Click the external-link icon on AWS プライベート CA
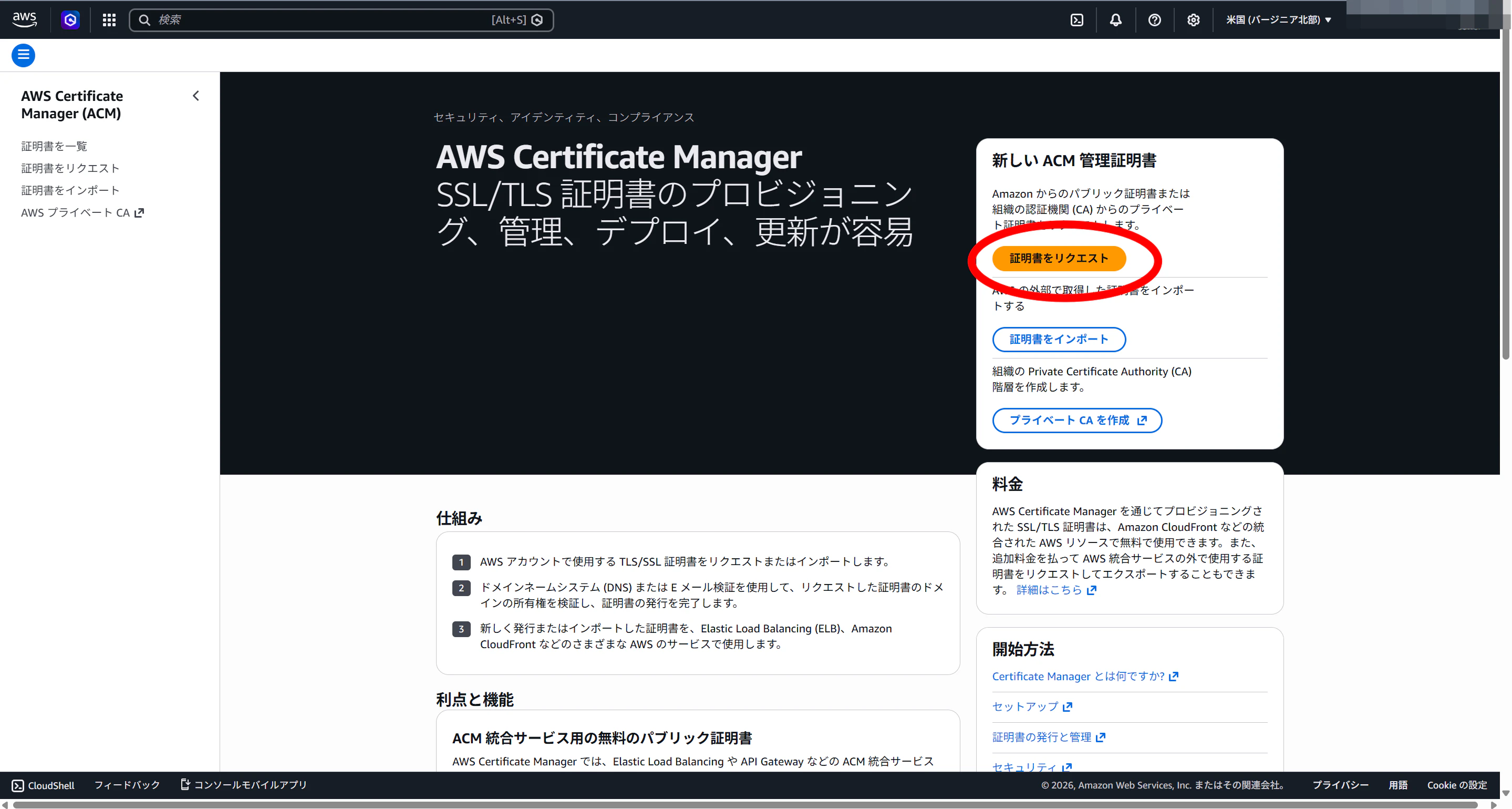This screenshot has width=1512, height=809. click(x=139, y=212)
